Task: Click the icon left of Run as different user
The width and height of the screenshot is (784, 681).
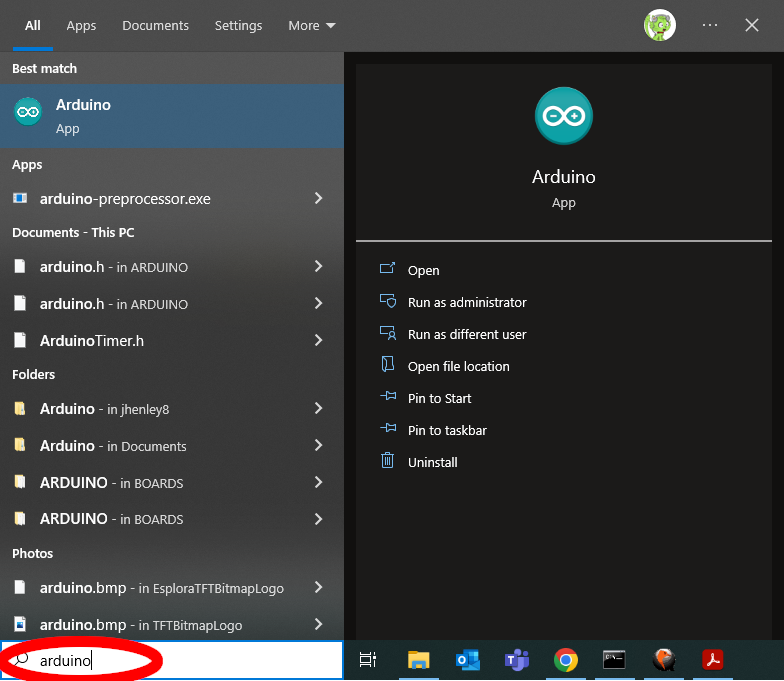Action: coord(388,333)
